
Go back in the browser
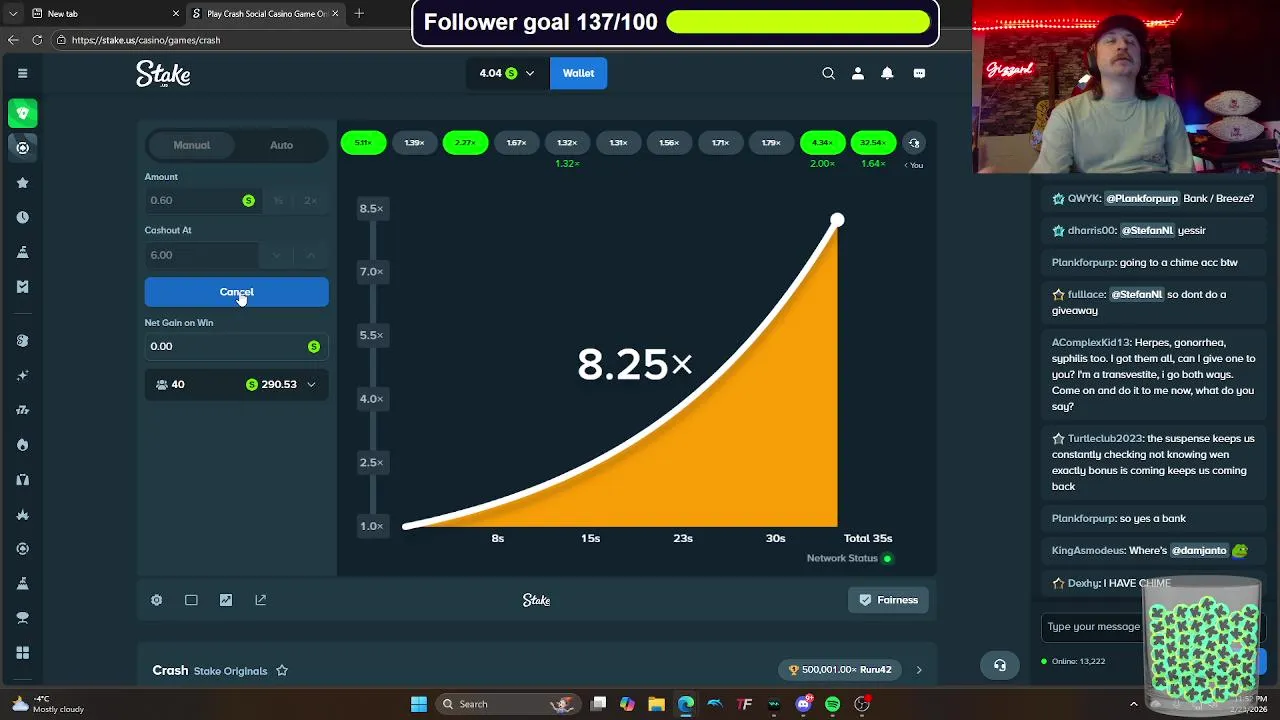click(x=13, y=40)
